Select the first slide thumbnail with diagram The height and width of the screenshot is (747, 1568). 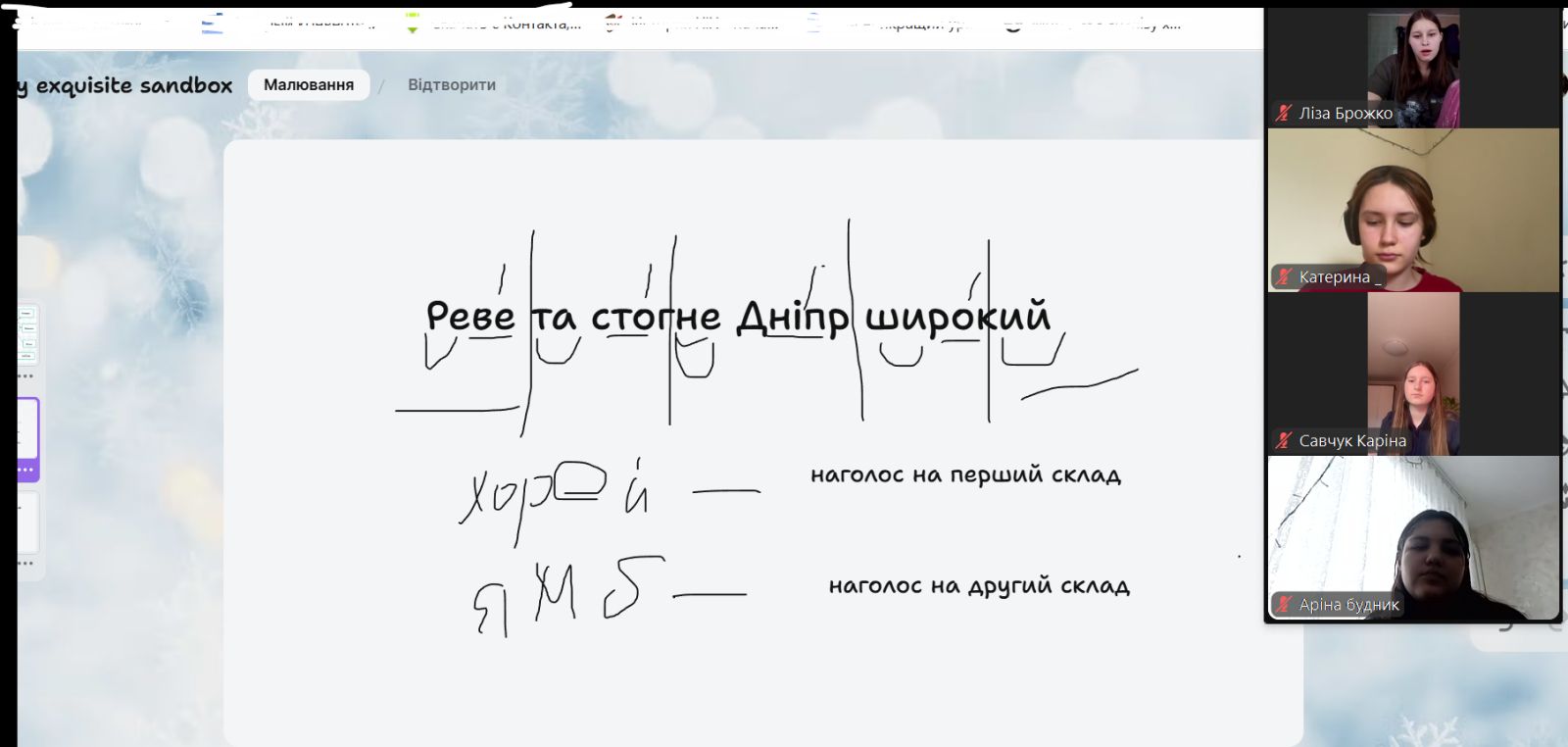[27, 333]
